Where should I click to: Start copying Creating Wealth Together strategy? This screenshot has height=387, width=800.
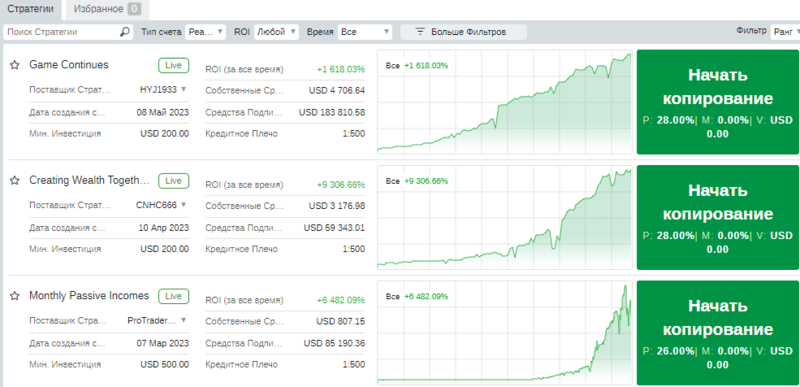(x=717, y=217)
